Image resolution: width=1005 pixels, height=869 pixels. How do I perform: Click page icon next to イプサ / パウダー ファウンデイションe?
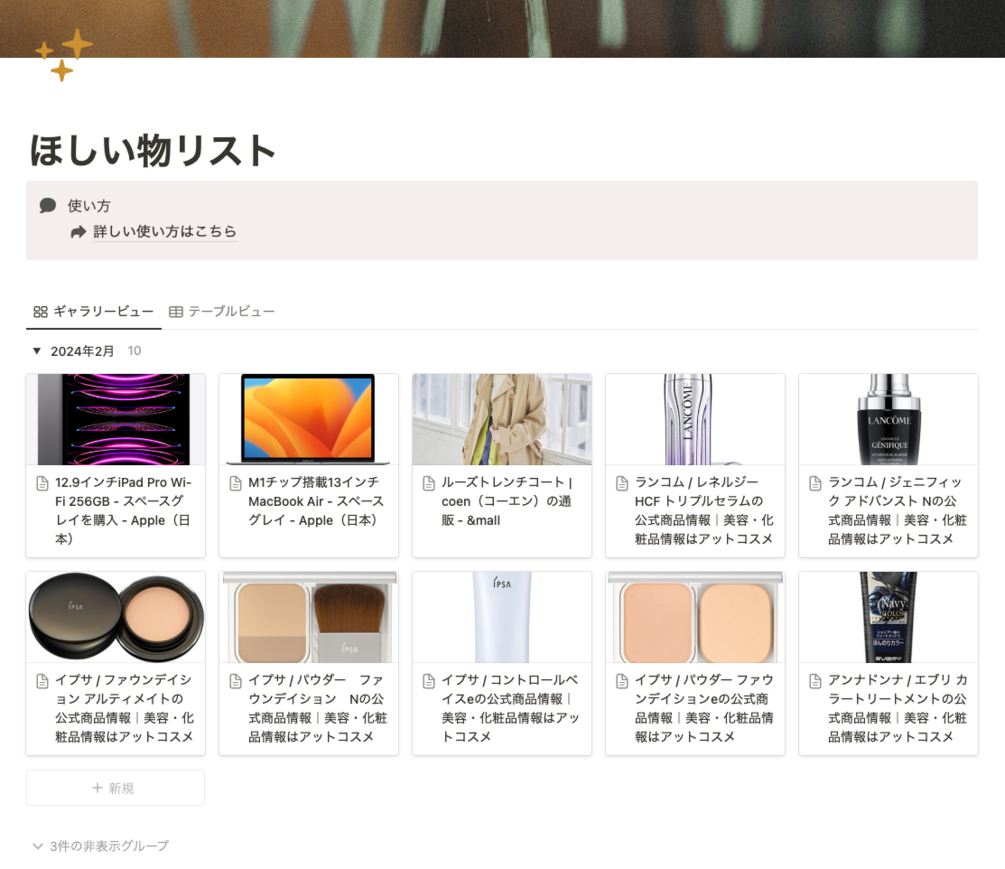coord(622,681)
